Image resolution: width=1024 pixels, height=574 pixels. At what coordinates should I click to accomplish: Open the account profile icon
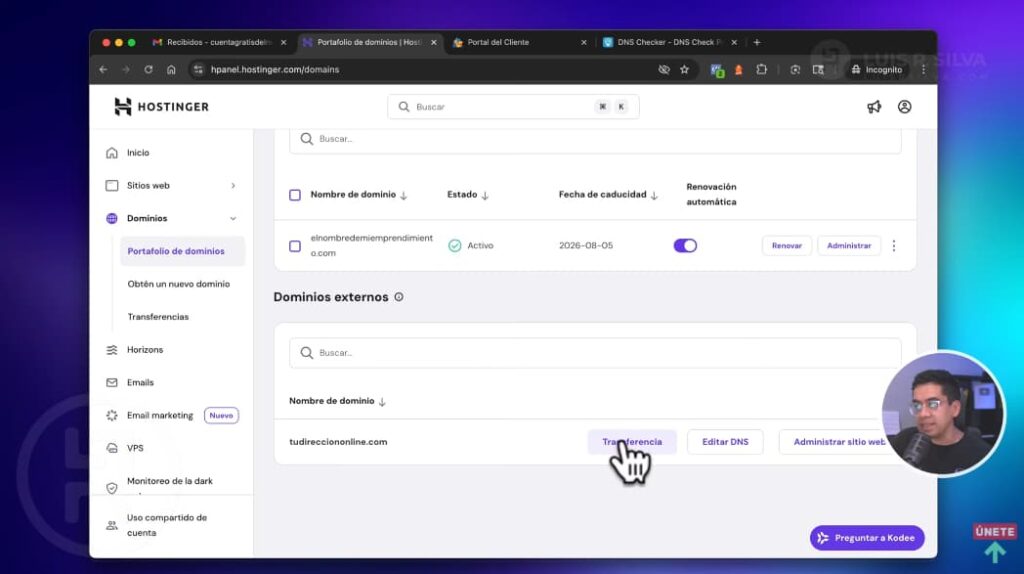tap(904, 106)
